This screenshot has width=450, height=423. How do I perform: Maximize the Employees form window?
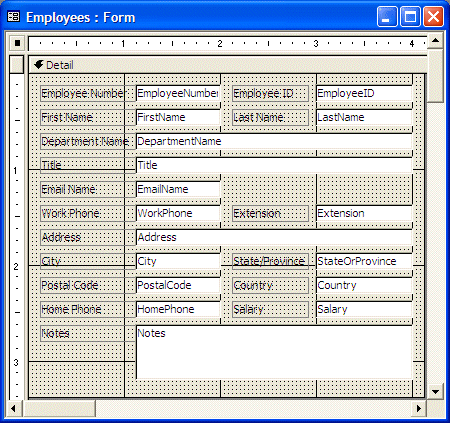pos(410,17)
